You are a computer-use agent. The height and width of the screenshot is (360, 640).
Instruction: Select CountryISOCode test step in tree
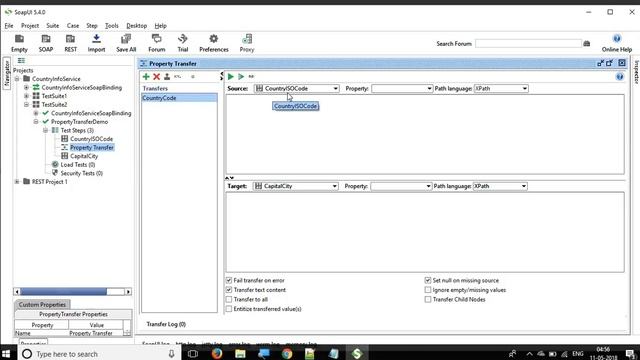91,139
